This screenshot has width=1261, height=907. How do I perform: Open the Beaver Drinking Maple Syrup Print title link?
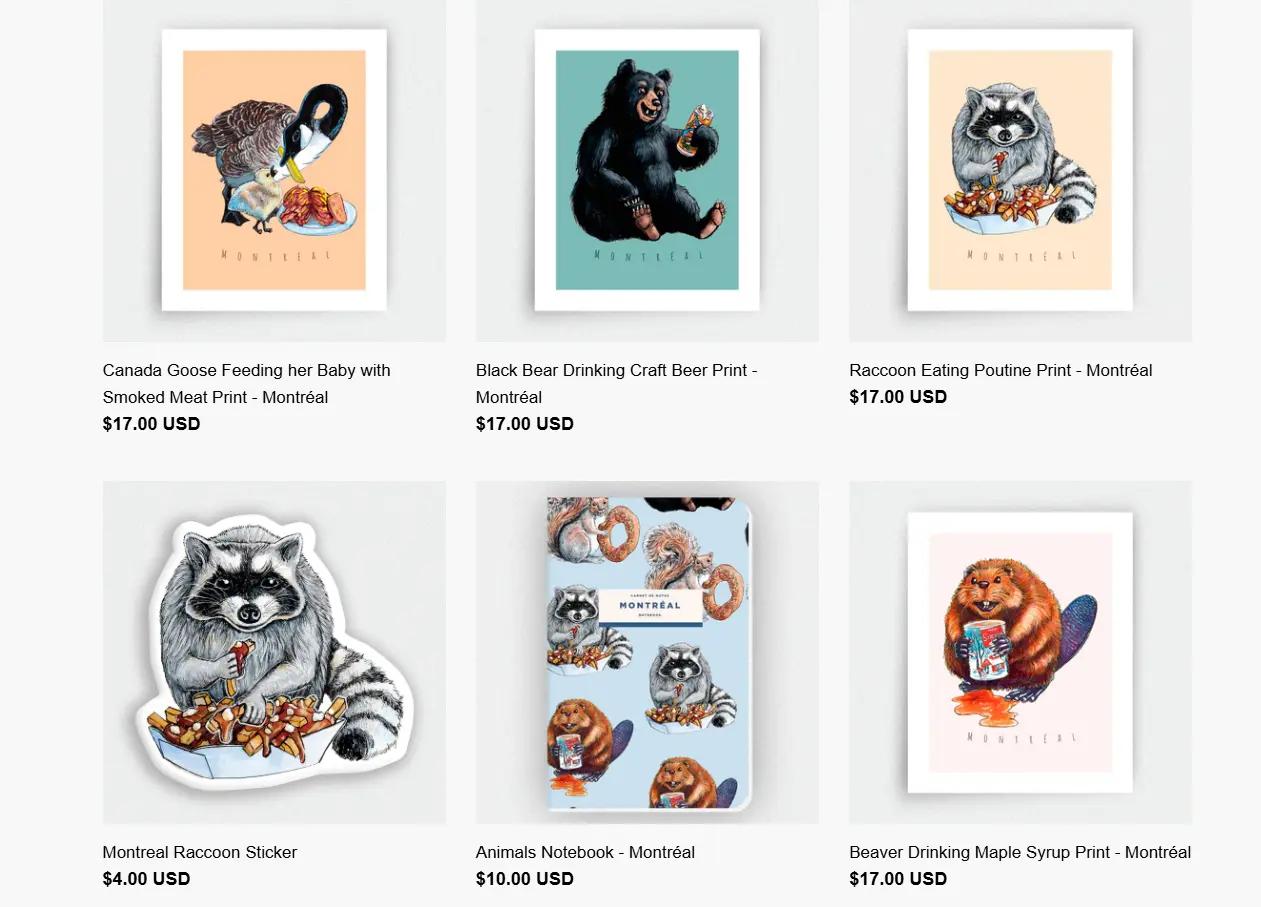point(1020,852)
